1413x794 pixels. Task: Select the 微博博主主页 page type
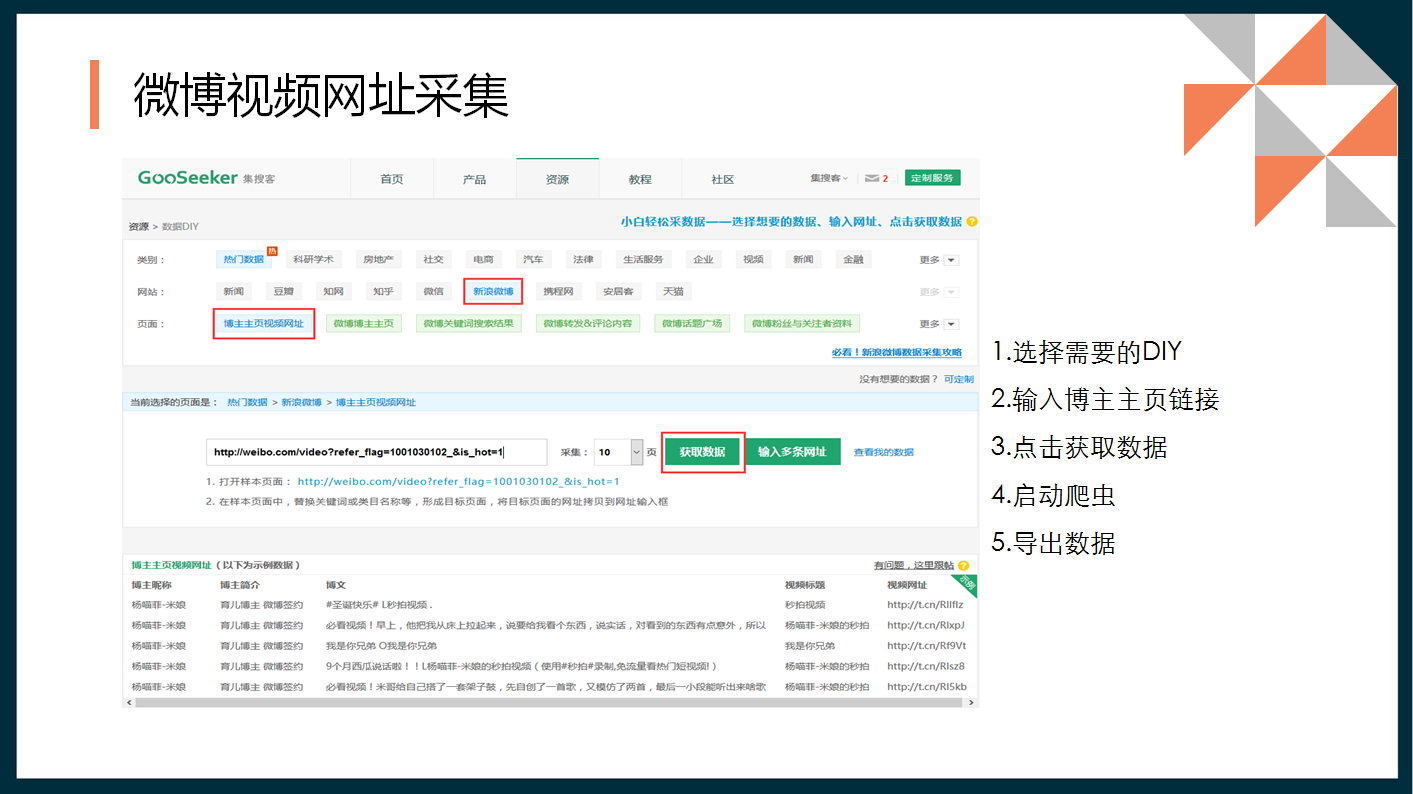point(364,323)
